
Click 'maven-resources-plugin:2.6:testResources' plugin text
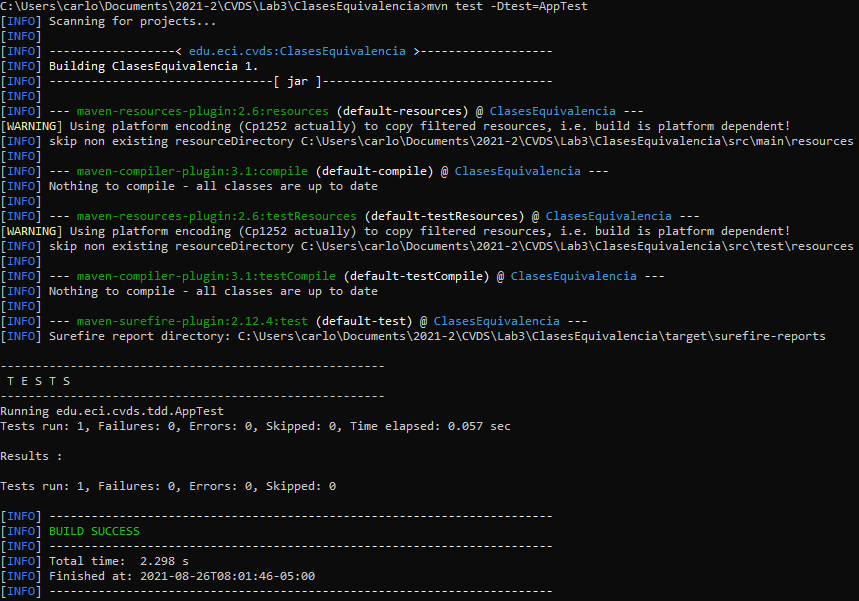217,216
